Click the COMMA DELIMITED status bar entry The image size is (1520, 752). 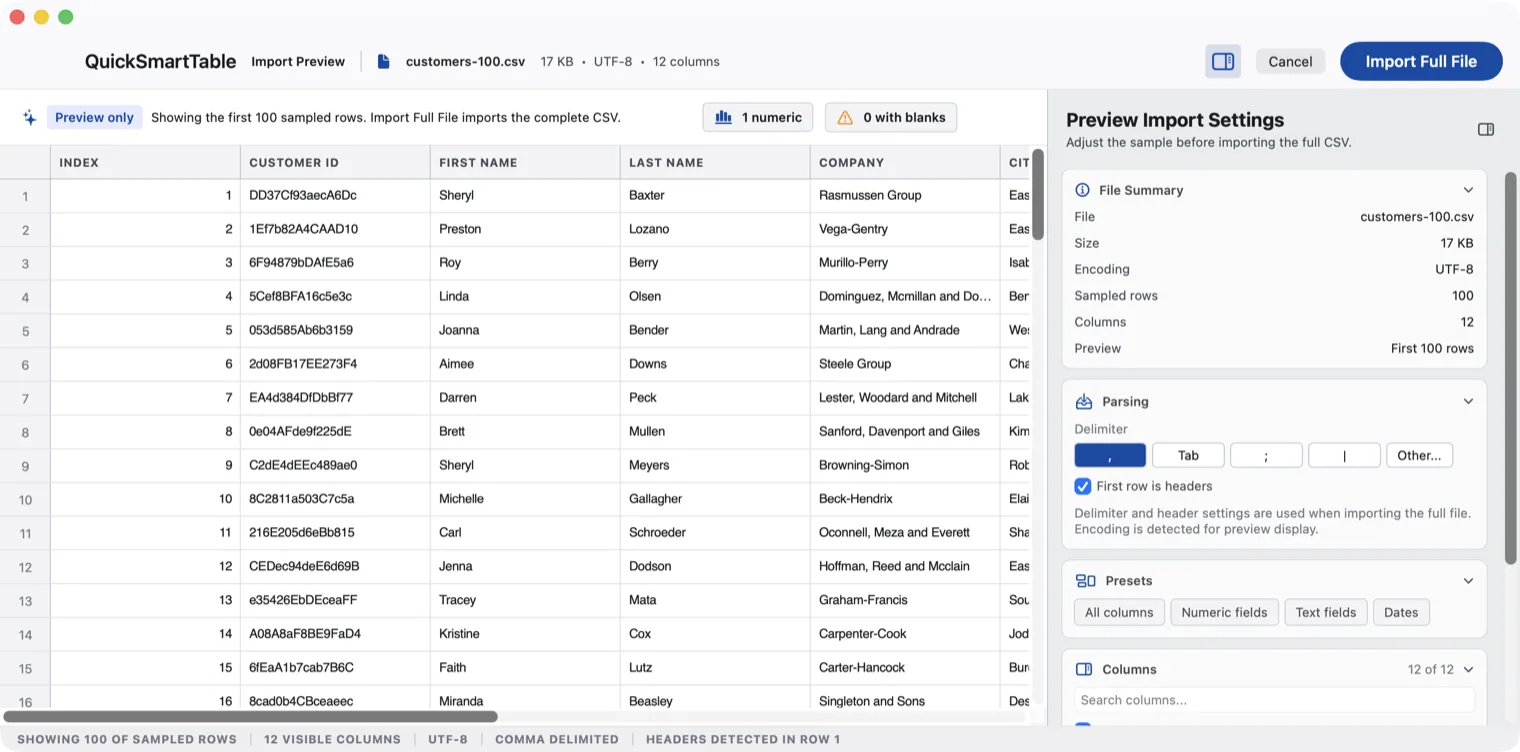(556, 739)
